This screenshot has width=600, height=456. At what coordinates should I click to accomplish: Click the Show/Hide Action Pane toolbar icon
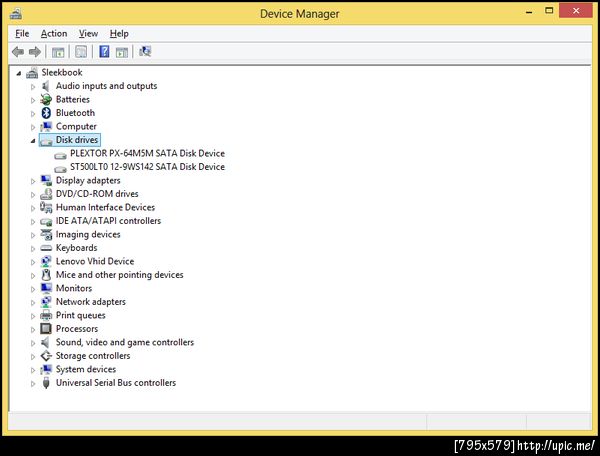(122, 52)
